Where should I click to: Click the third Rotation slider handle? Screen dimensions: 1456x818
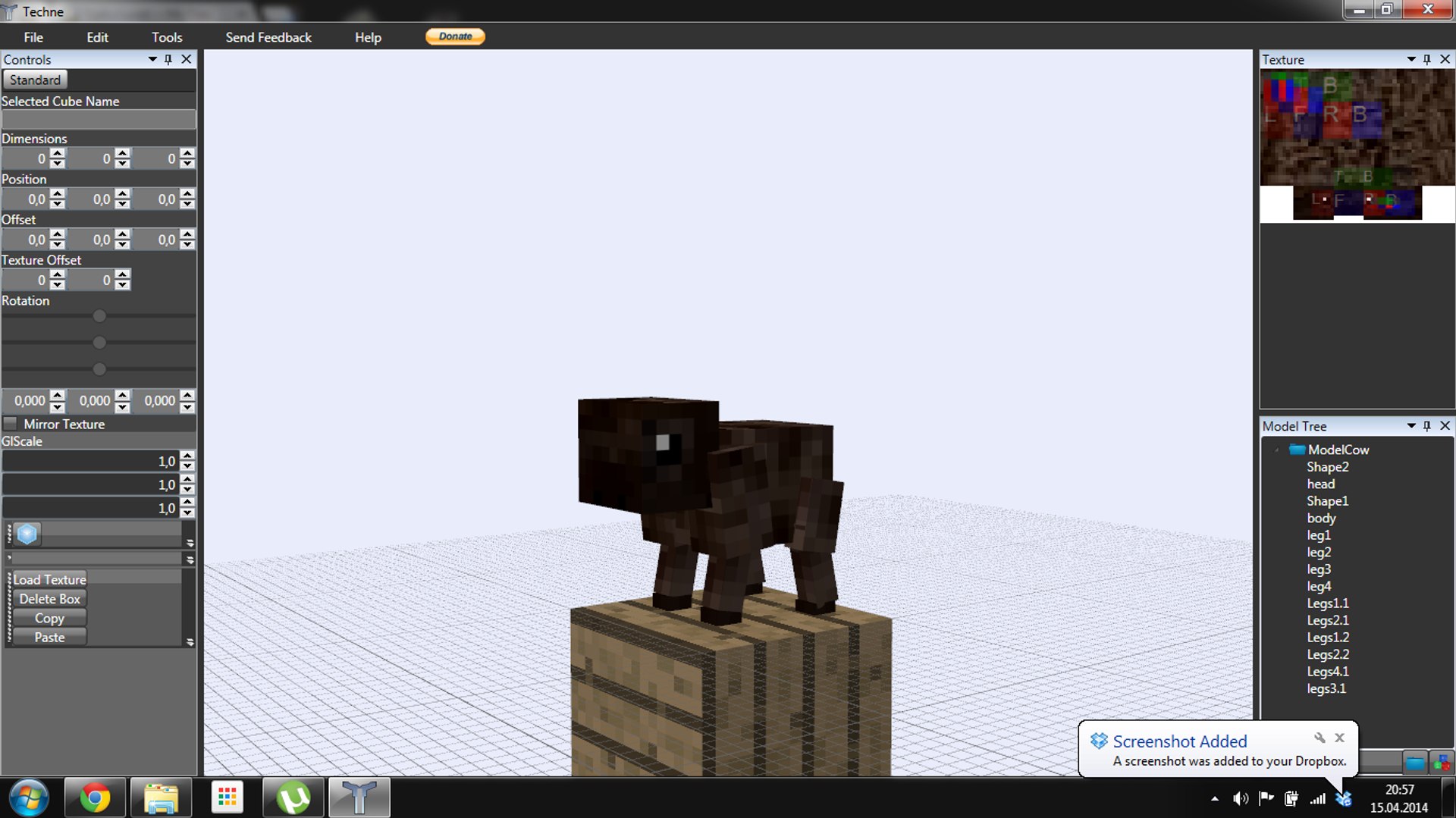(x=99, y=369)
